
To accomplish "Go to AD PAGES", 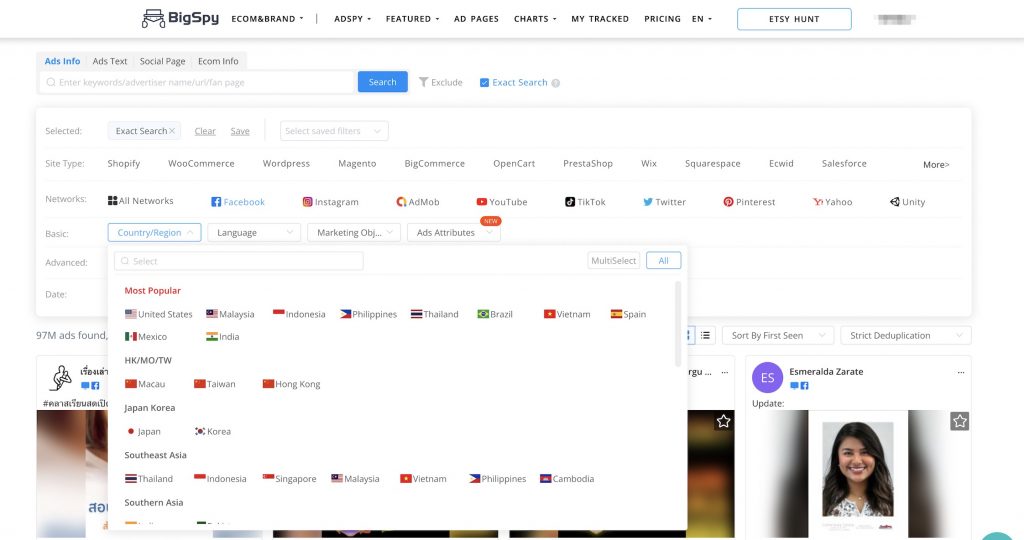I will [476, 19].
